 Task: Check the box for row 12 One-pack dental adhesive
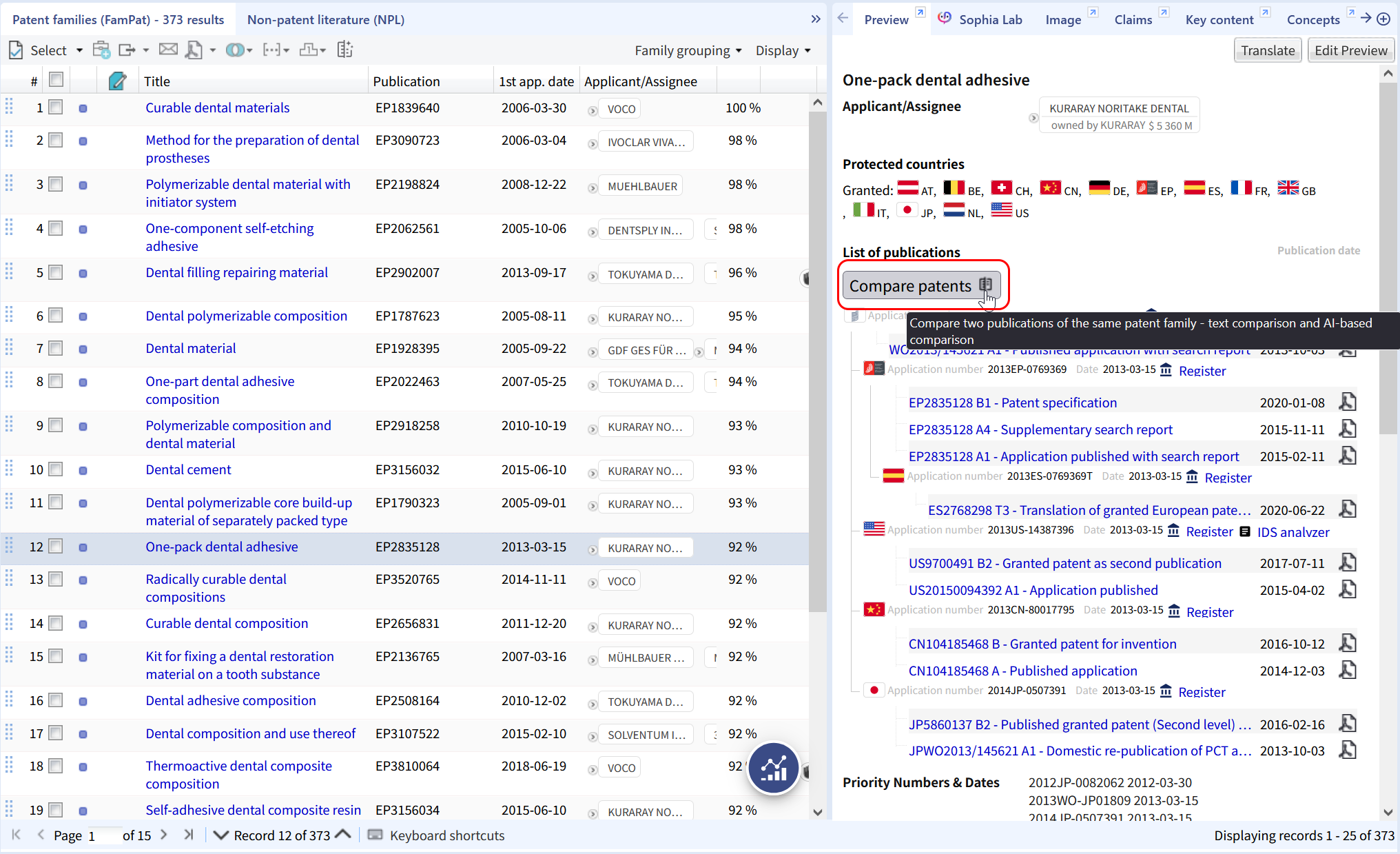point(56,546)
